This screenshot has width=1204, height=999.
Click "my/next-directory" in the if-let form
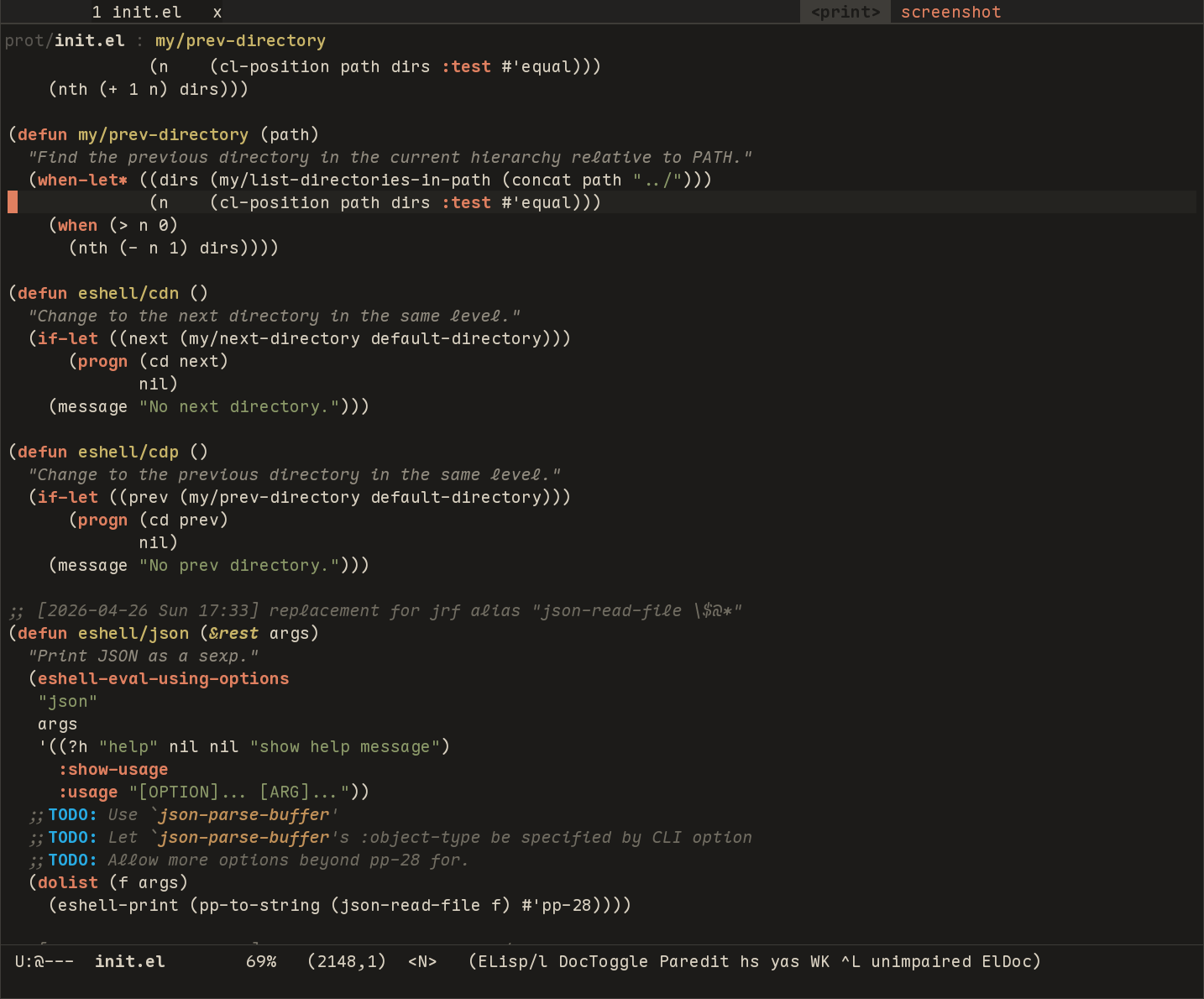(x=275, y=338)
